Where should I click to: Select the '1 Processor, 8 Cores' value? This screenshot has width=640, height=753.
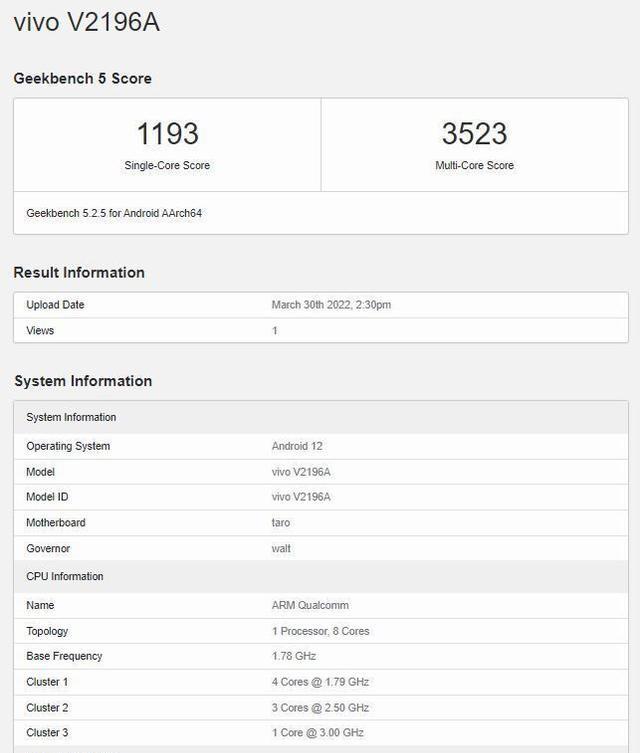point(321,631)
